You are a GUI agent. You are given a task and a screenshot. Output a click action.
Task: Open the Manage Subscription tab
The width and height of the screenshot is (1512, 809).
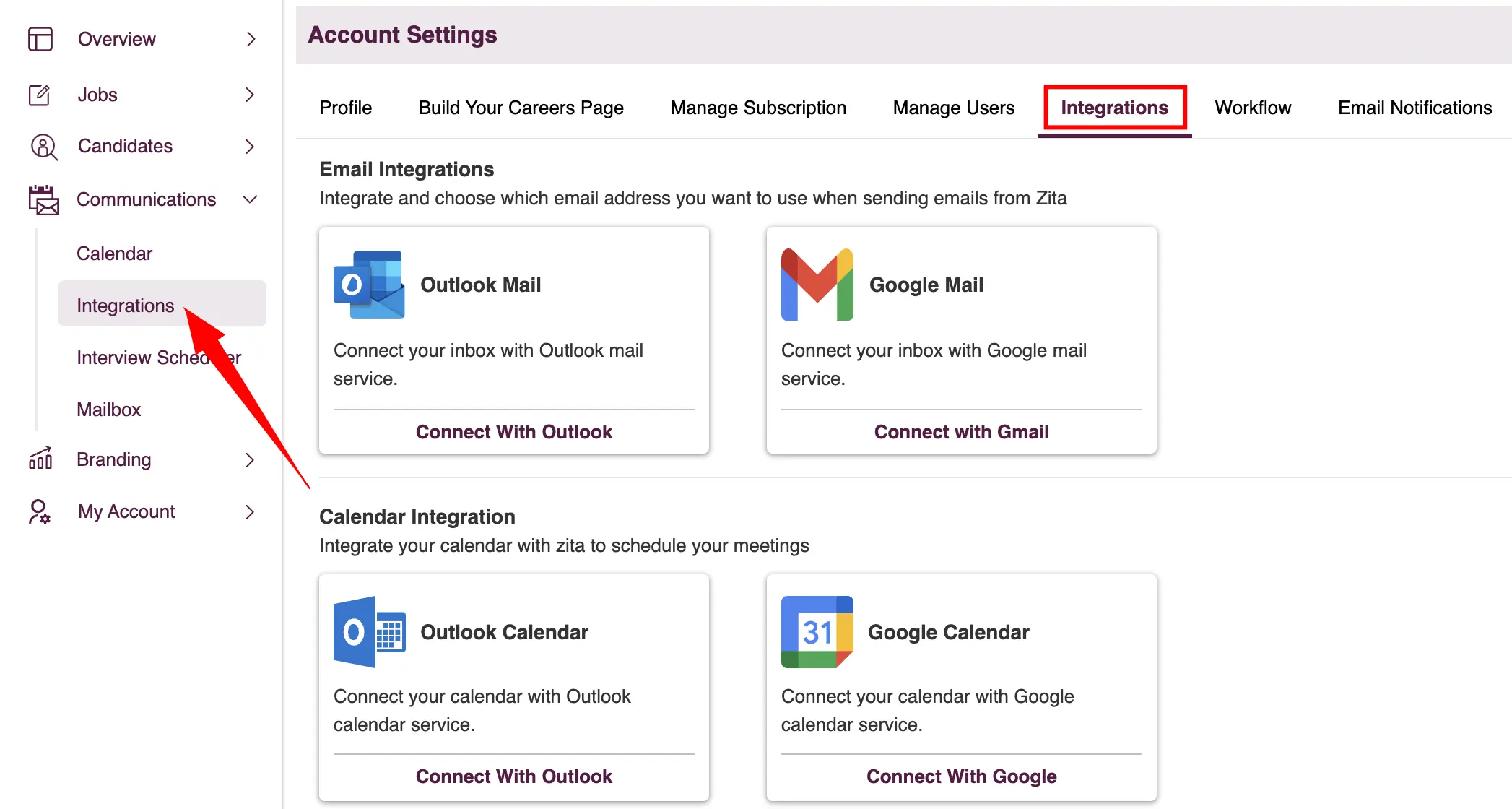(758, 108)
